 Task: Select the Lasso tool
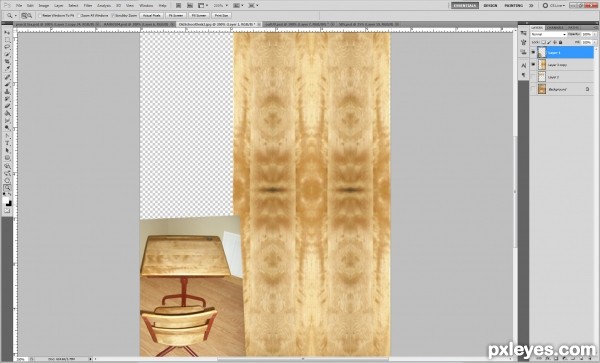tap(7, 47)
